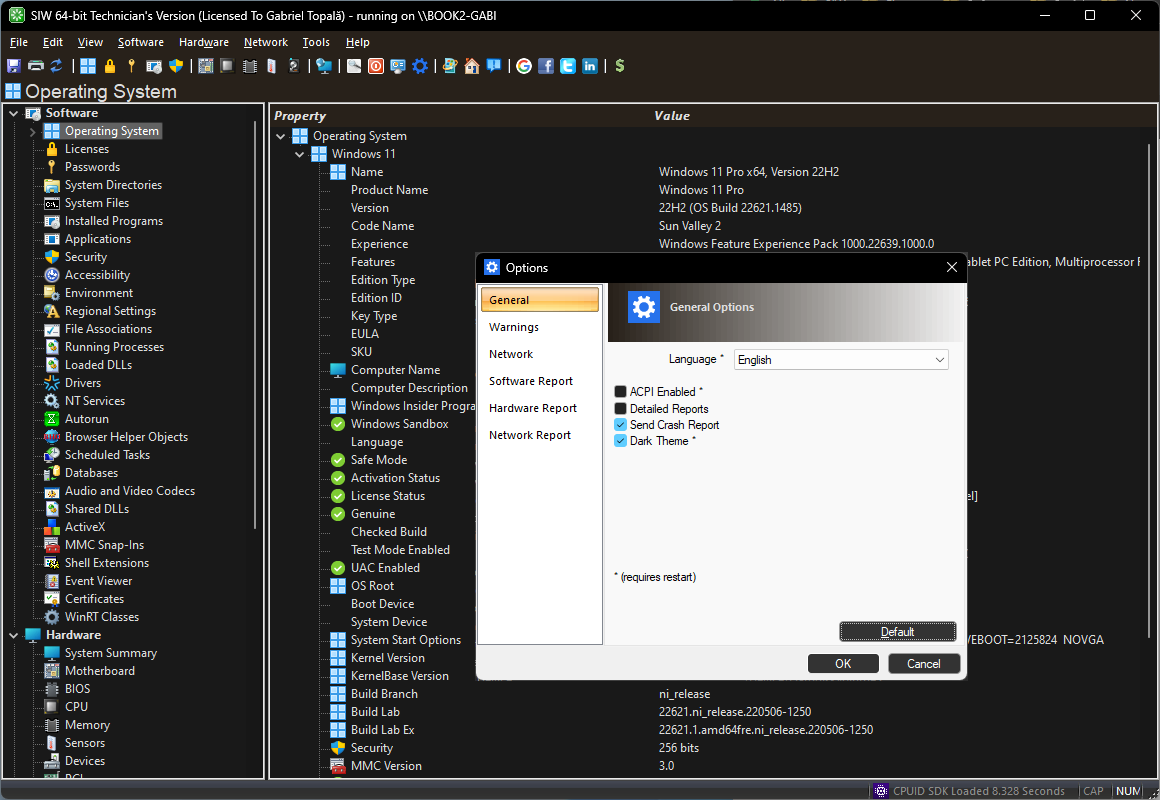Open the Language dropdown set to English

tap(841, 360)
